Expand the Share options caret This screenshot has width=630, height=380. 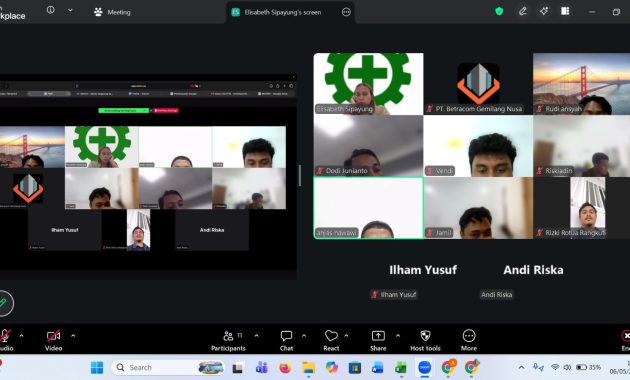(x=398, y=335)
